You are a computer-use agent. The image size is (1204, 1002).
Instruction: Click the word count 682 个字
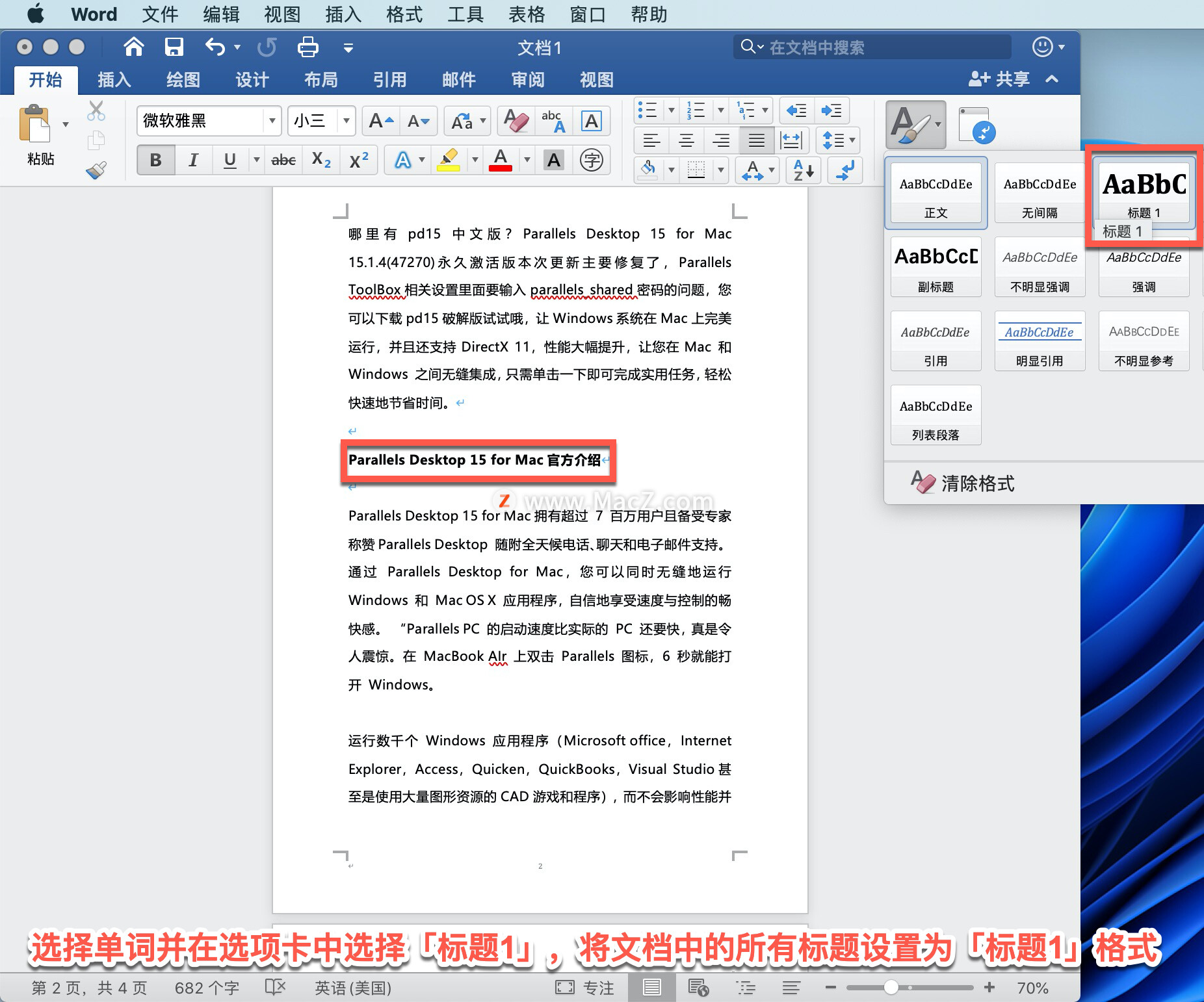click(x=207, y=988)
